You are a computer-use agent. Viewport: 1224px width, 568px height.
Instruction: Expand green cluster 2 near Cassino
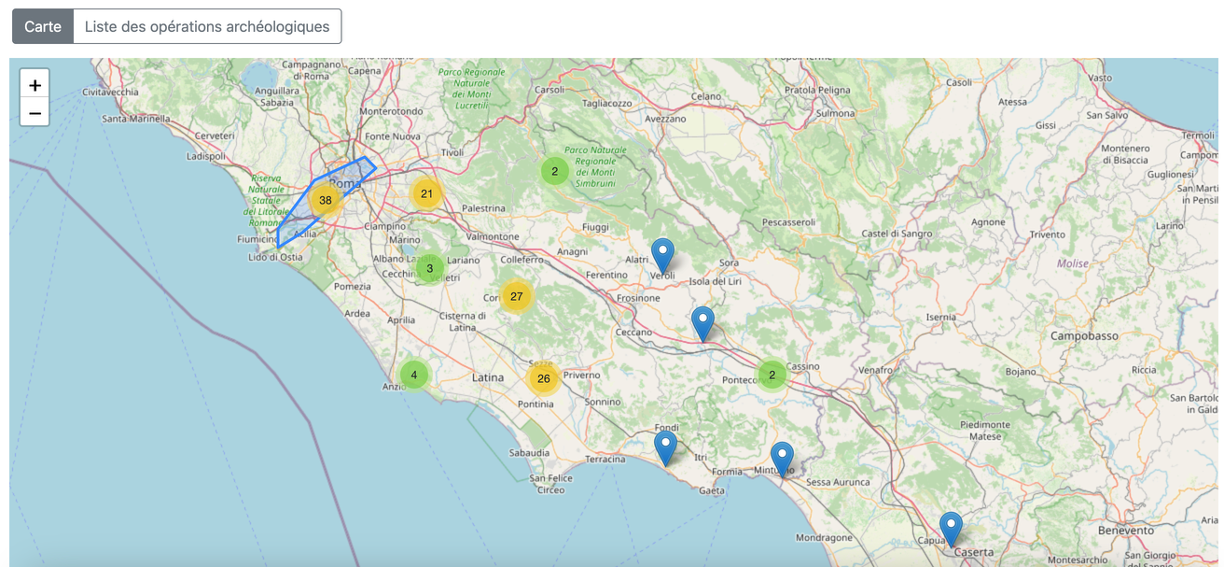771,375
